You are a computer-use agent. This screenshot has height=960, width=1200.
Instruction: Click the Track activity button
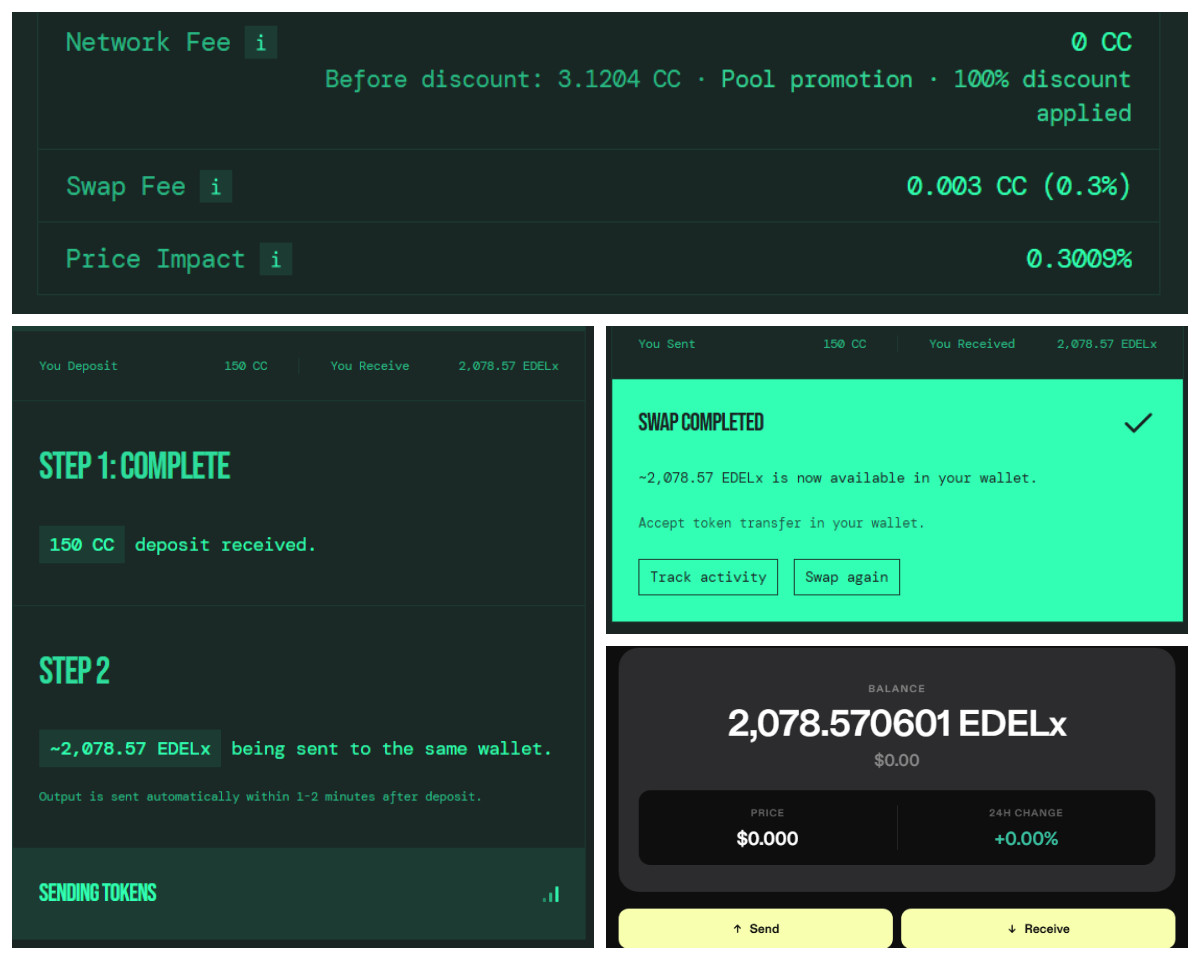click(x=708, y=577)
